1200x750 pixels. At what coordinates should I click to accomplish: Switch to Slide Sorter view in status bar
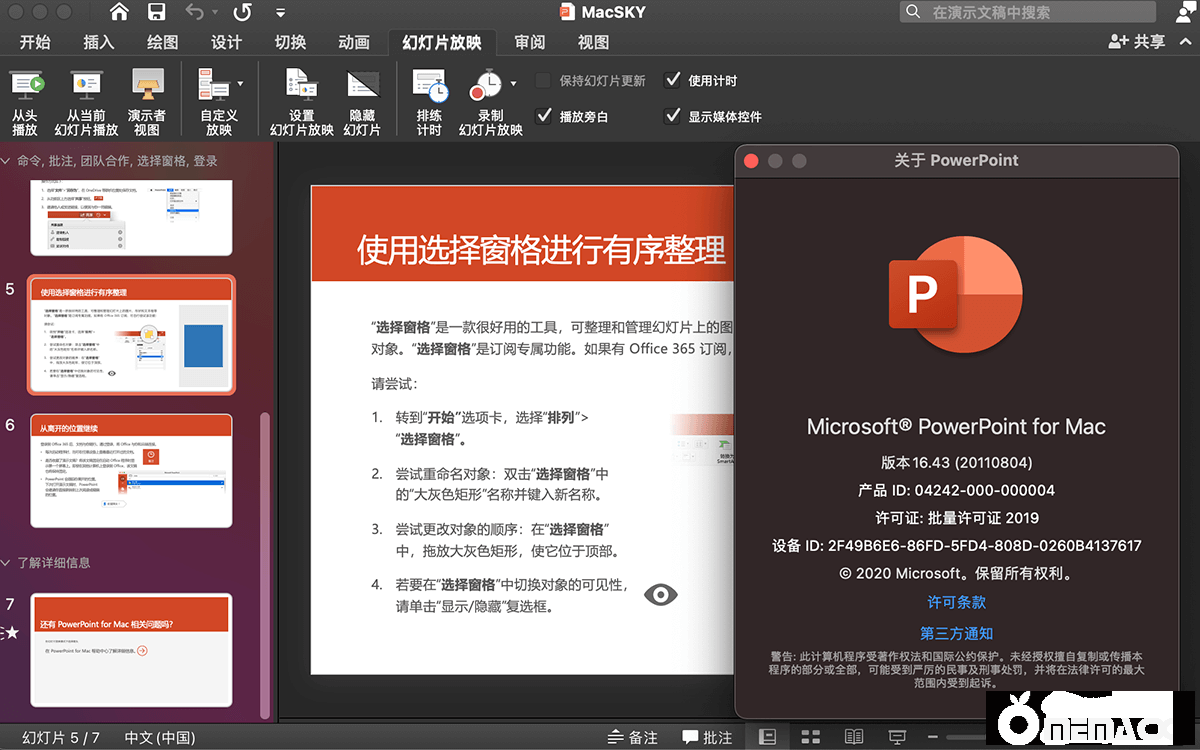coord(810,737)
